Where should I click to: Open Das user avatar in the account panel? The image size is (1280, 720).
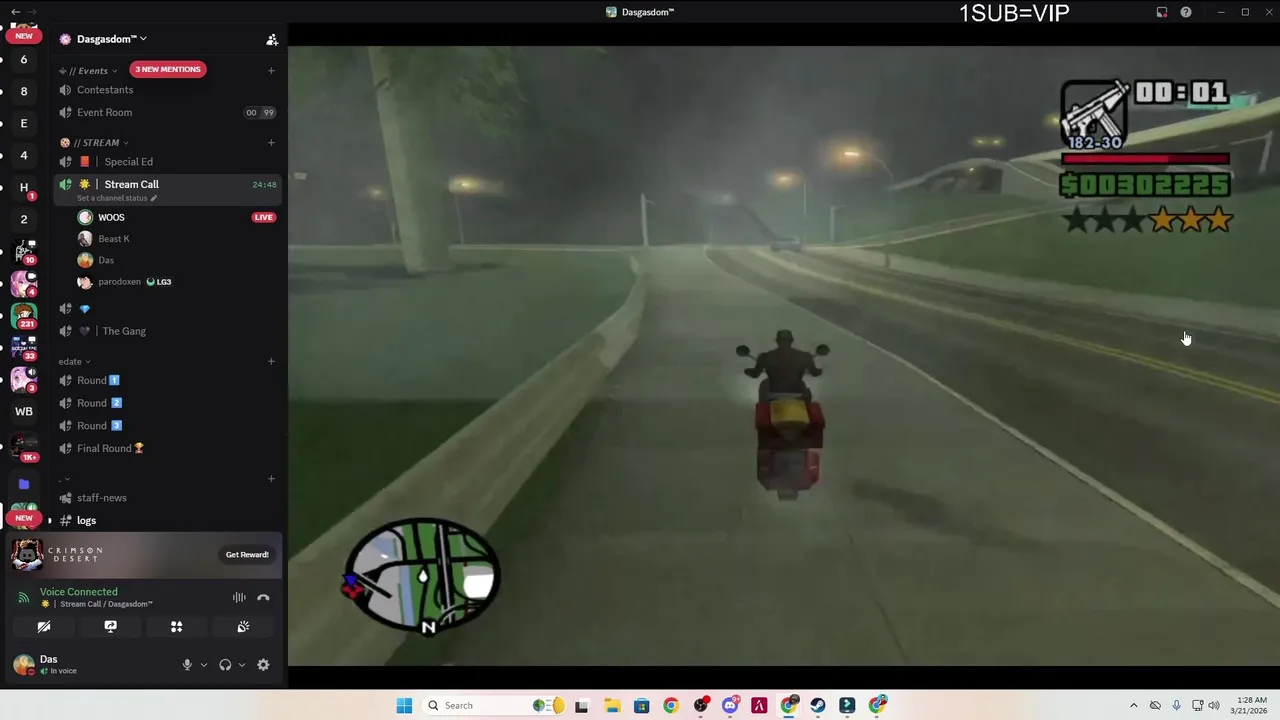[24, 665]
